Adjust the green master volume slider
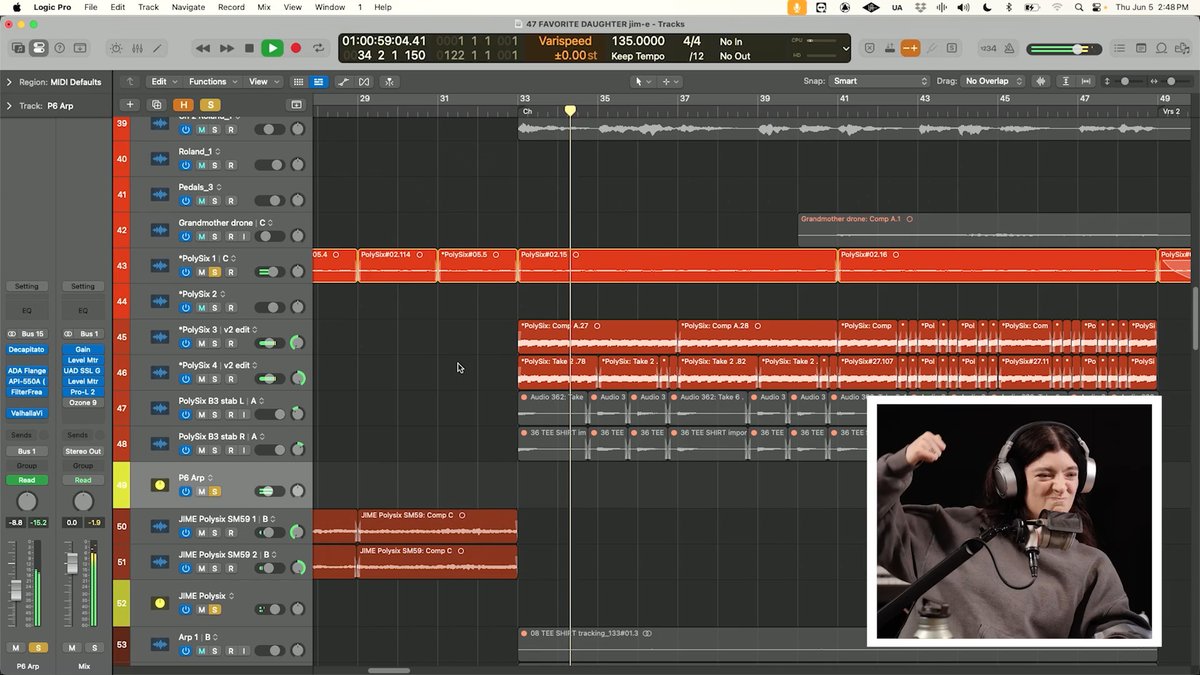The height and width of the screenshot is (675, 1200). pyautogui.click(x=1066, y=49)
